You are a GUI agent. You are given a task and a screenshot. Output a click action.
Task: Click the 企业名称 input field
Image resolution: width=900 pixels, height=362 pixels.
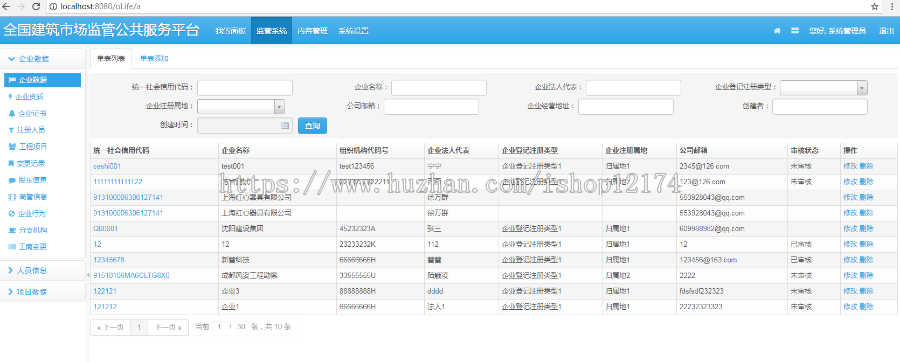439,88
